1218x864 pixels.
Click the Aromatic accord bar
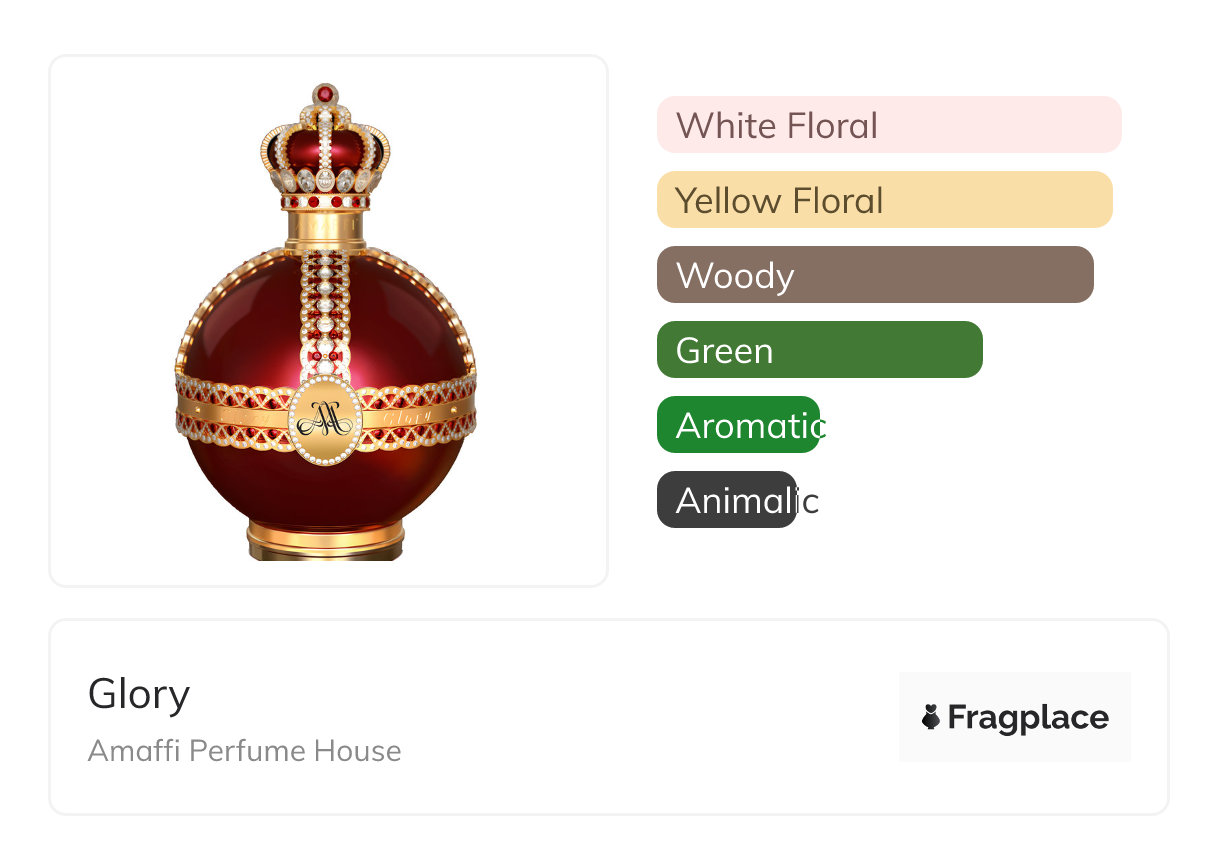point(739,425)
